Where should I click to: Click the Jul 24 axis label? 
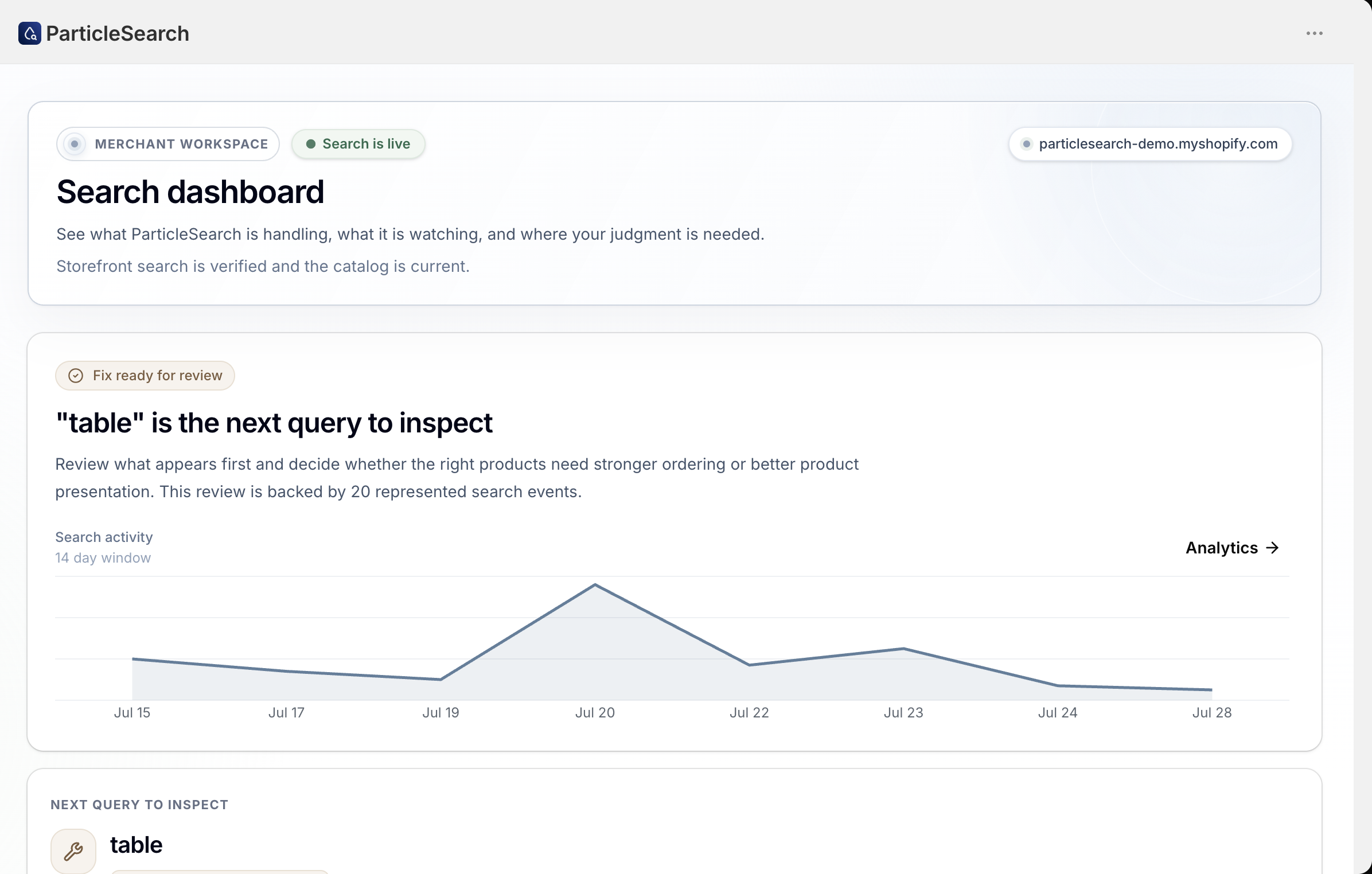pyautogui.click(x=1058, y=713)
